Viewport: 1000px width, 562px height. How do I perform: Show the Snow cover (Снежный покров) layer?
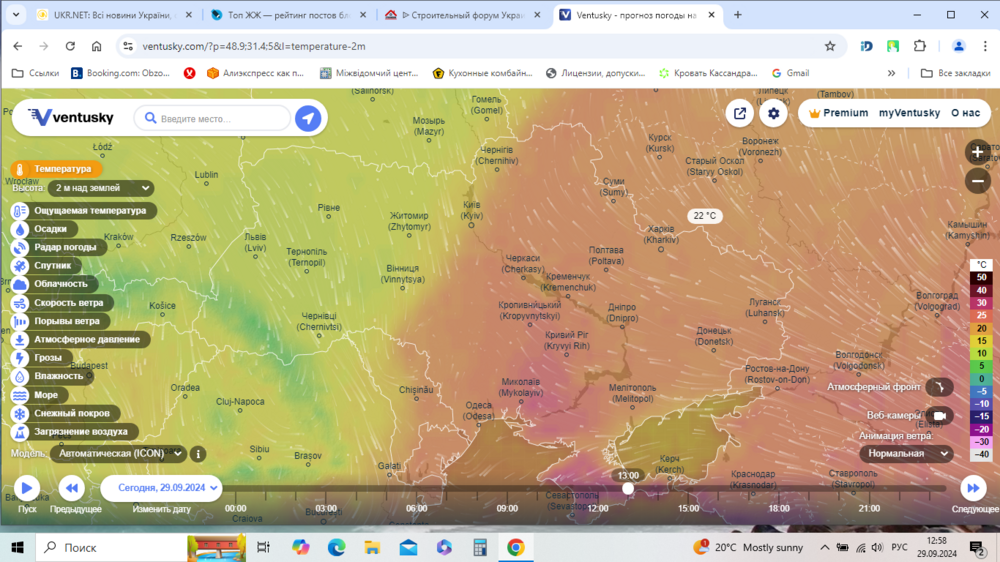65,413
